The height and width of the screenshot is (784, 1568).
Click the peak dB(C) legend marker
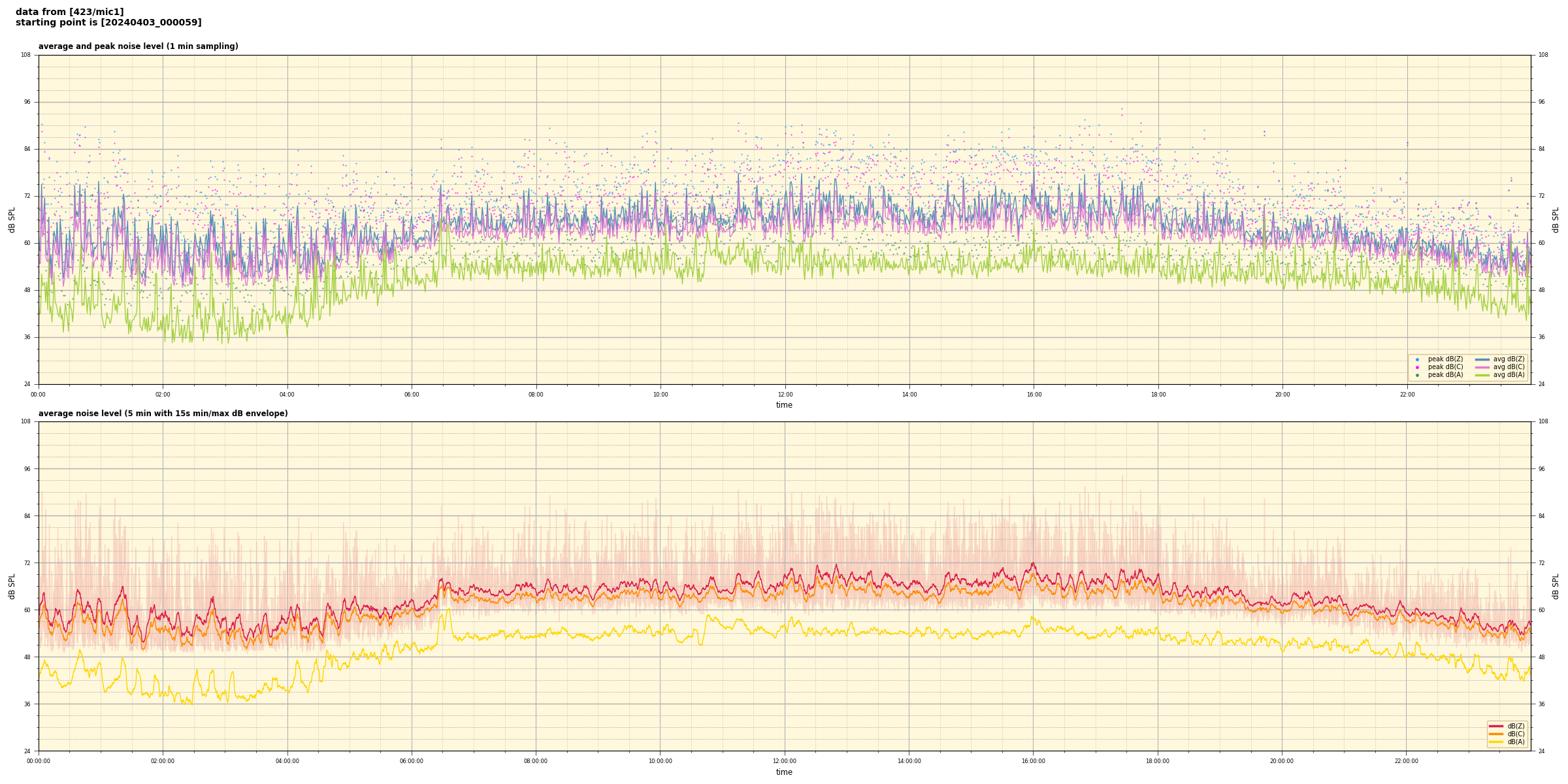1417,367
